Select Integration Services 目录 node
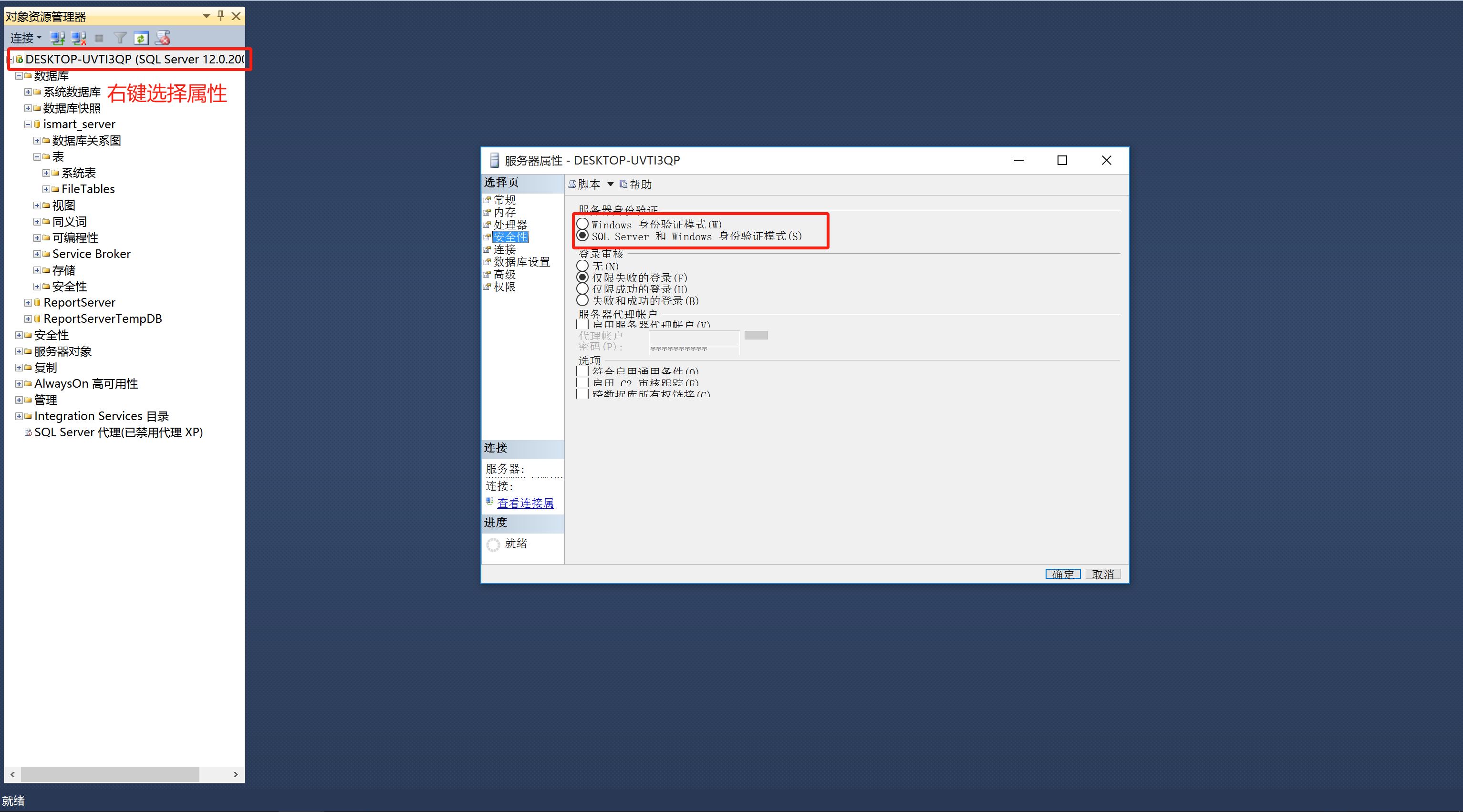 102,416
